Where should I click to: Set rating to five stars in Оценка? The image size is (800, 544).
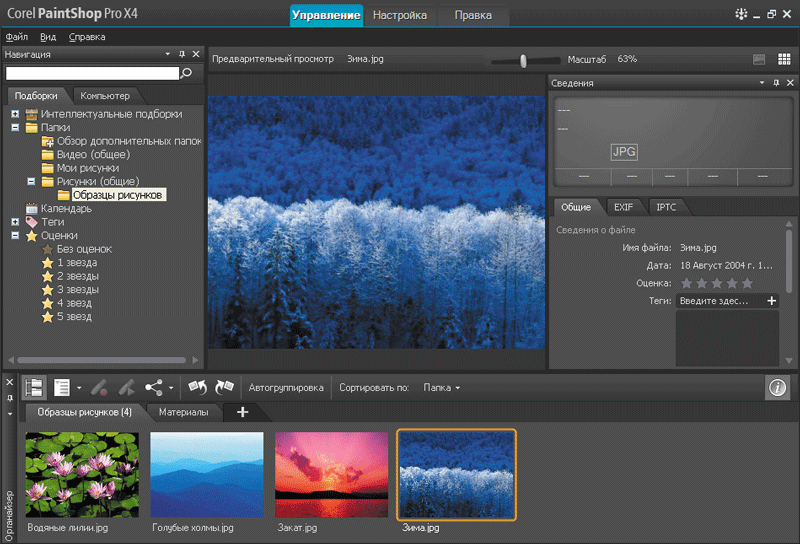point(747,283)
